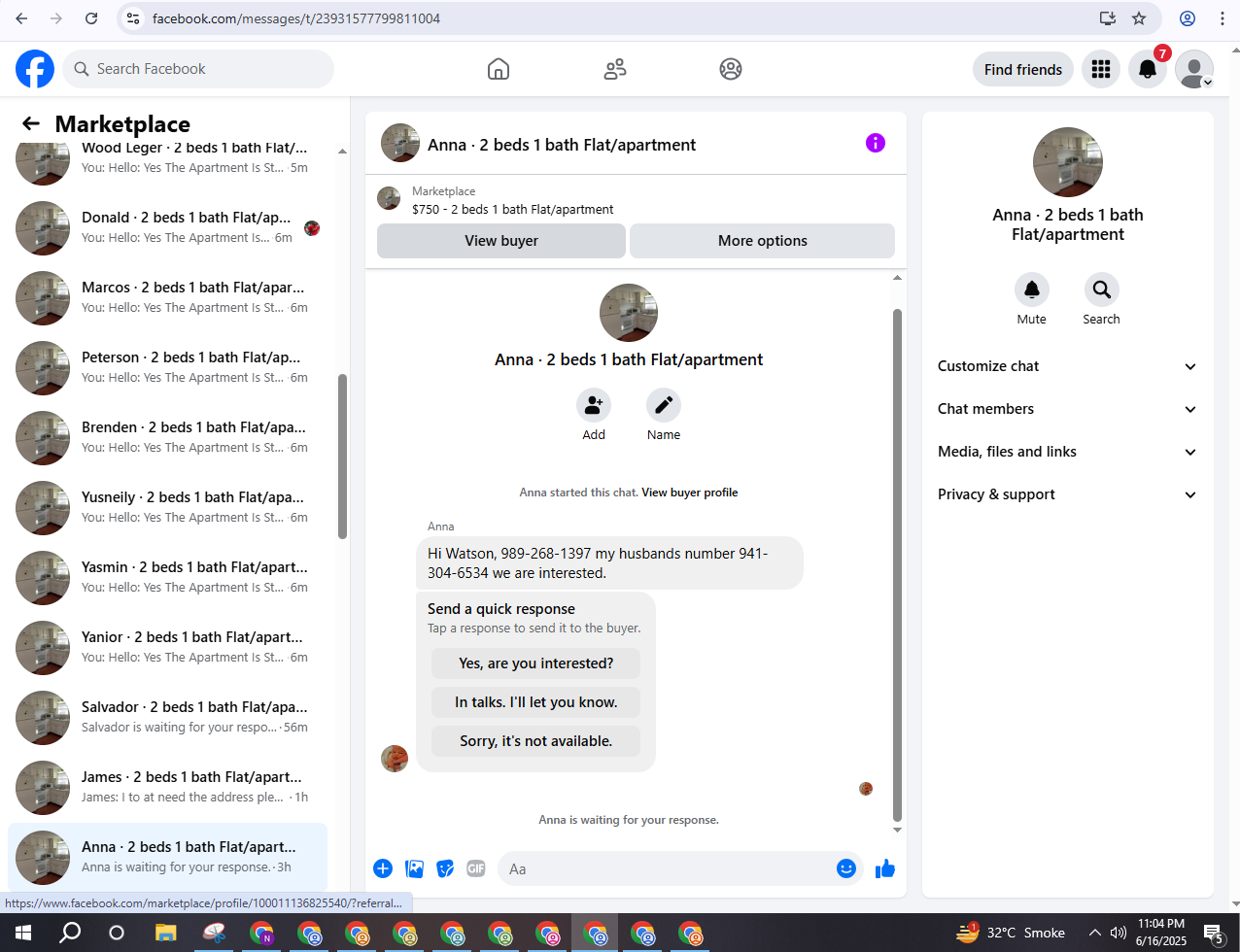The height and width of the screenshot is (952, 1240).
Task: Bookmark this page with the star icon
Action: (1139, 18)
